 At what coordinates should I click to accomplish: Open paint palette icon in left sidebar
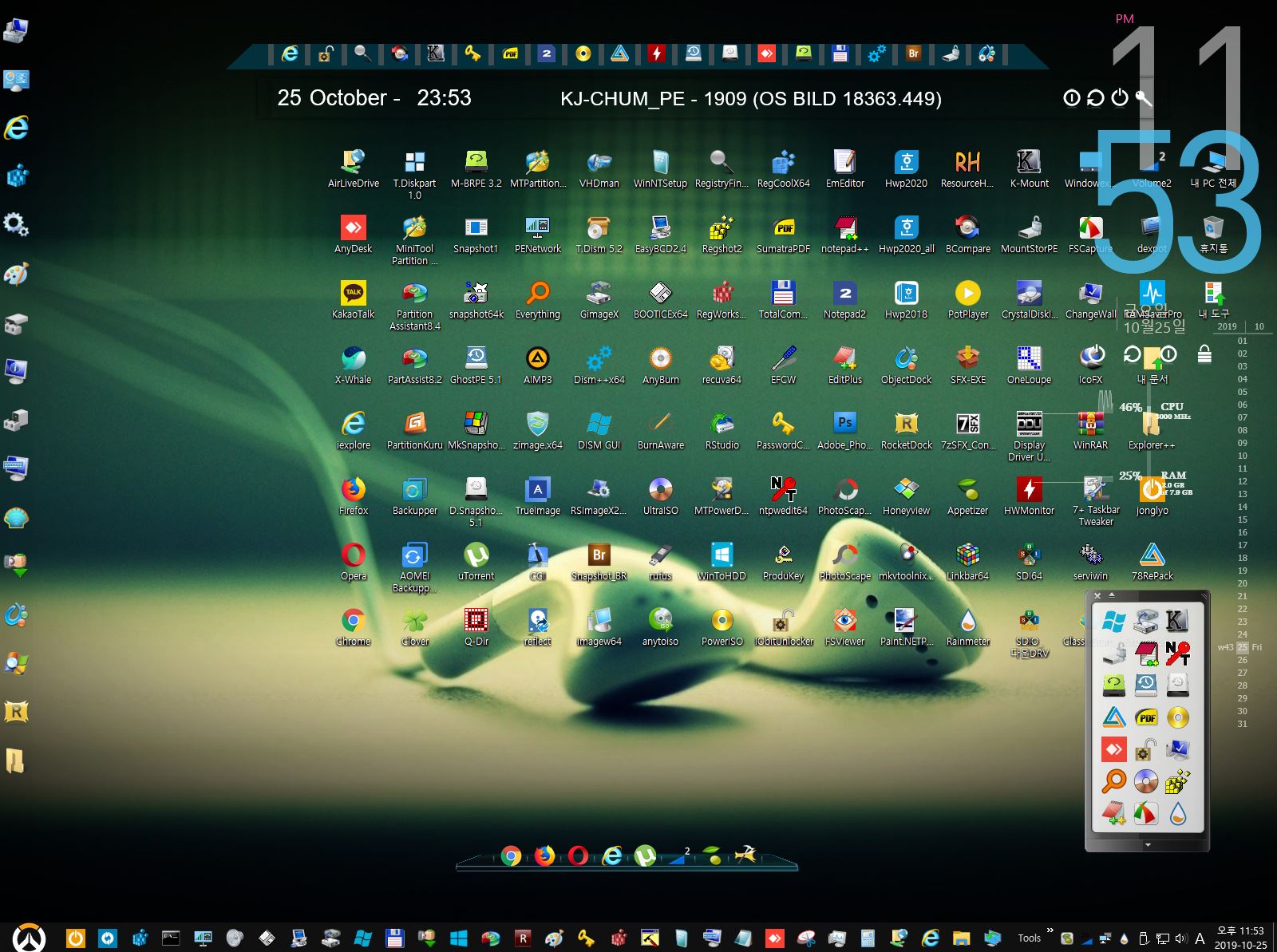[x=16, y=274]
